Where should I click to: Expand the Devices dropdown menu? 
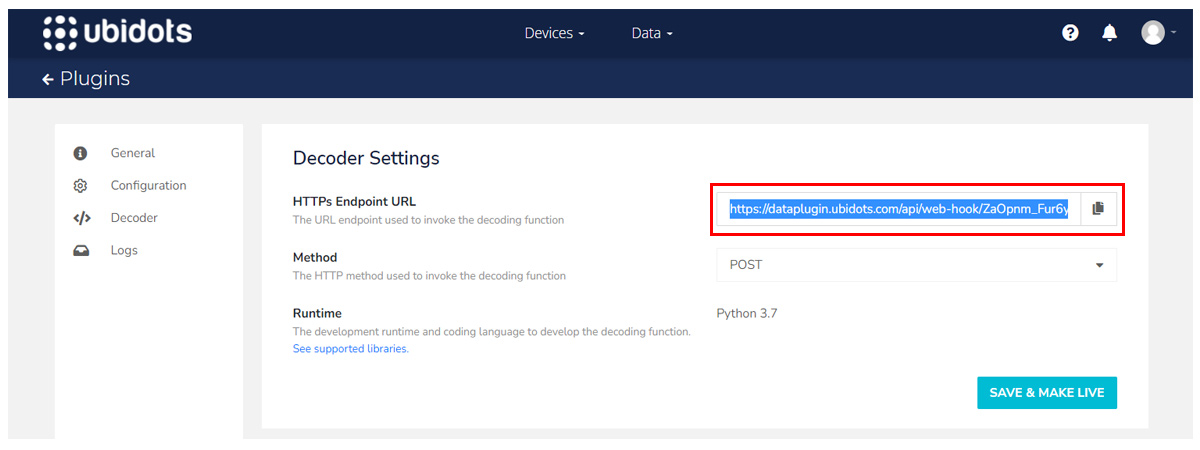tap(555, 33)
